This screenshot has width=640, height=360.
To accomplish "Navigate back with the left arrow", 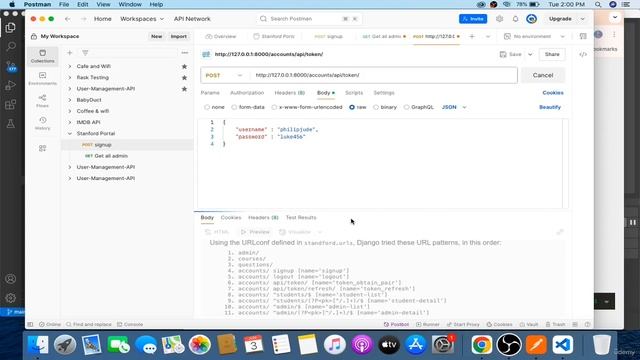I will [x=68, y=19].
